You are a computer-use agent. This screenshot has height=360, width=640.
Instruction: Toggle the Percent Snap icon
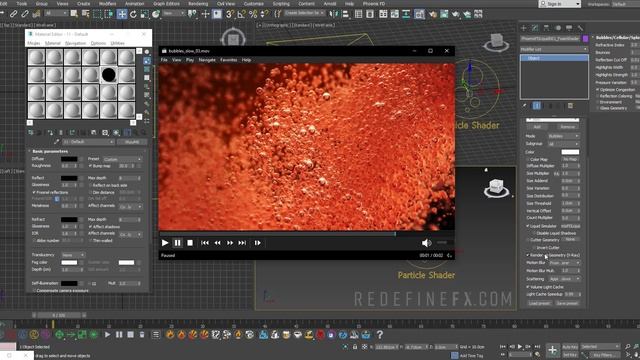[253, 14]
